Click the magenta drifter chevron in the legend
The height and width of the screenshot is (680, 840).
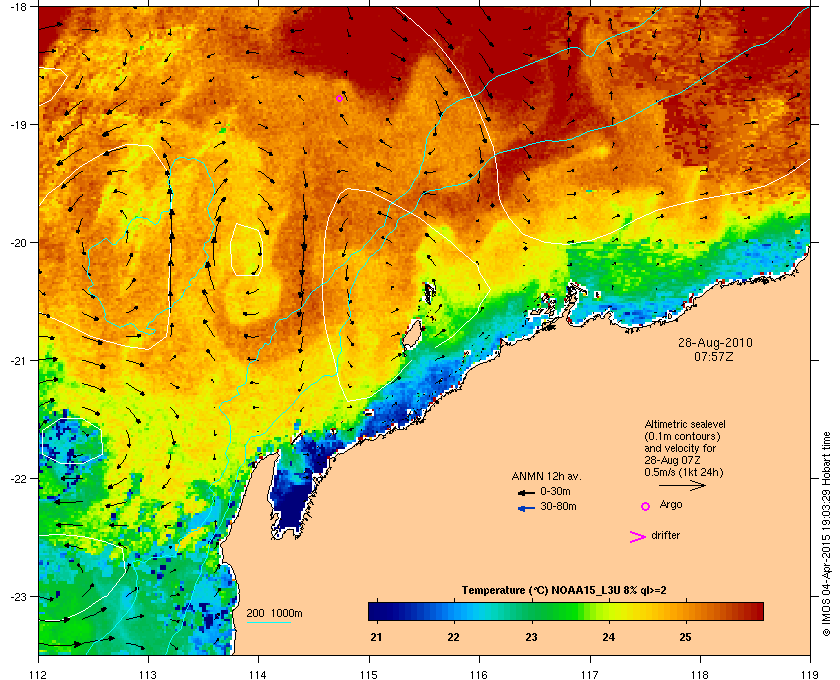(x=638, y=537)
